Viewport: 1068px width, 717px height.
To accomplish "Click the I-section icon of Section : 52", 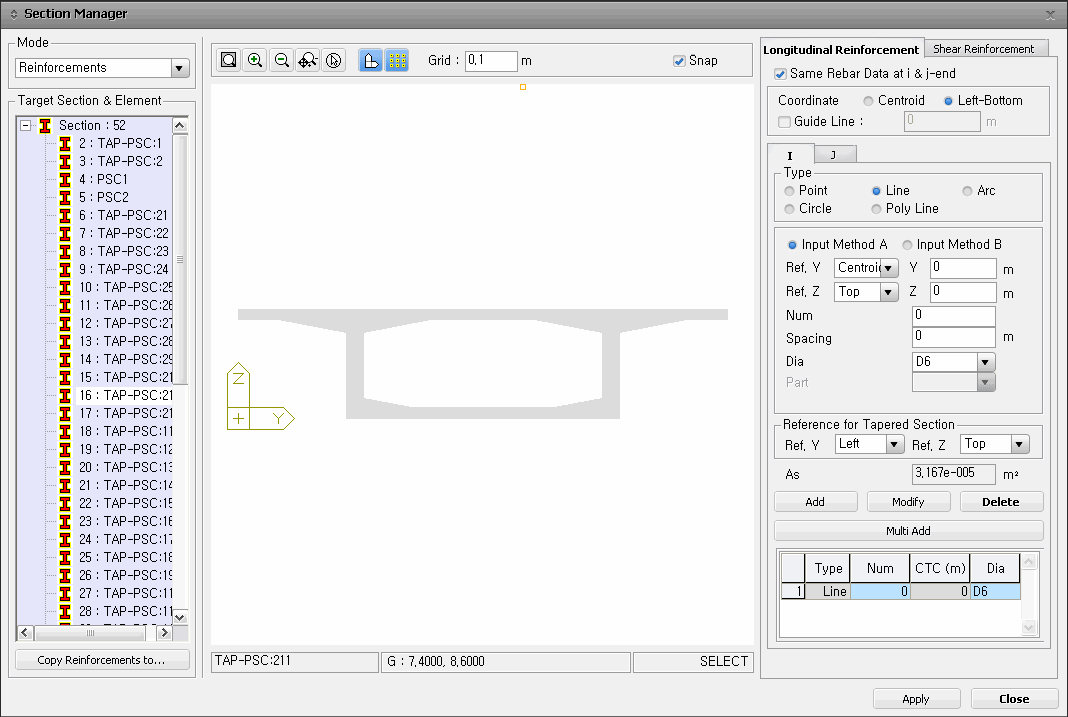I will coord(45,125).
